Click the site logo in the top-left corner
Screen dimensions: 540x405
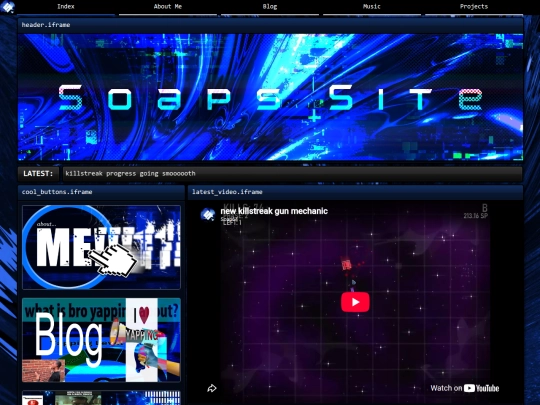8,7
